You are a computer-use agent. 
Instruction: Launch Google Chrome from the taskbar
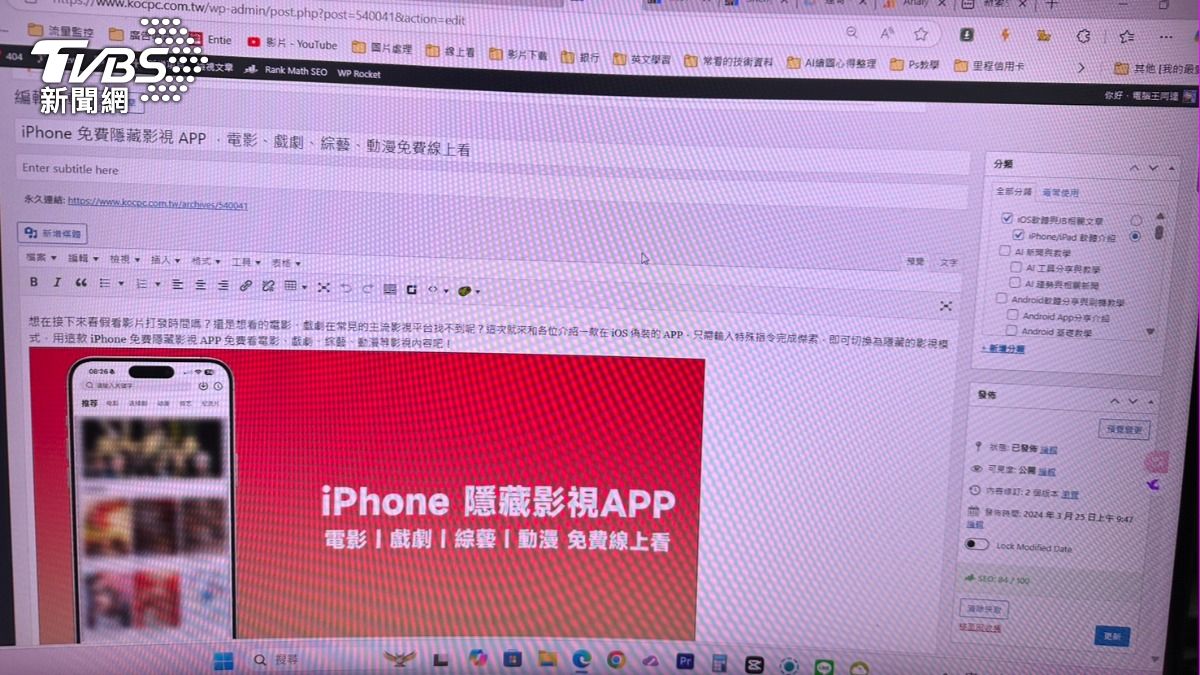(616, 660)
